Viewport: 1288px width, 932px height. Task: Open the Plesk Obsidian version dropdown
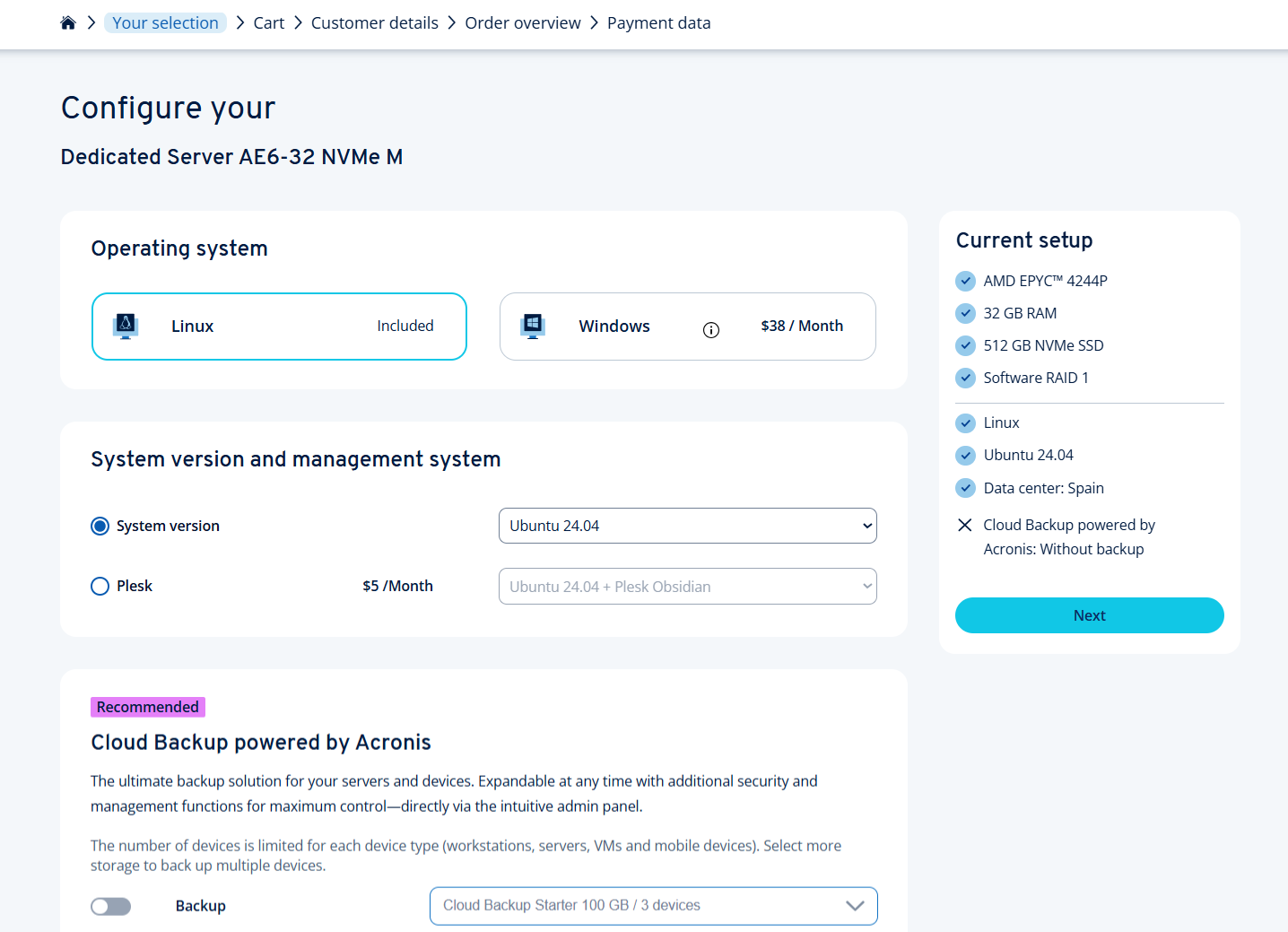click(x=688, y=587)
